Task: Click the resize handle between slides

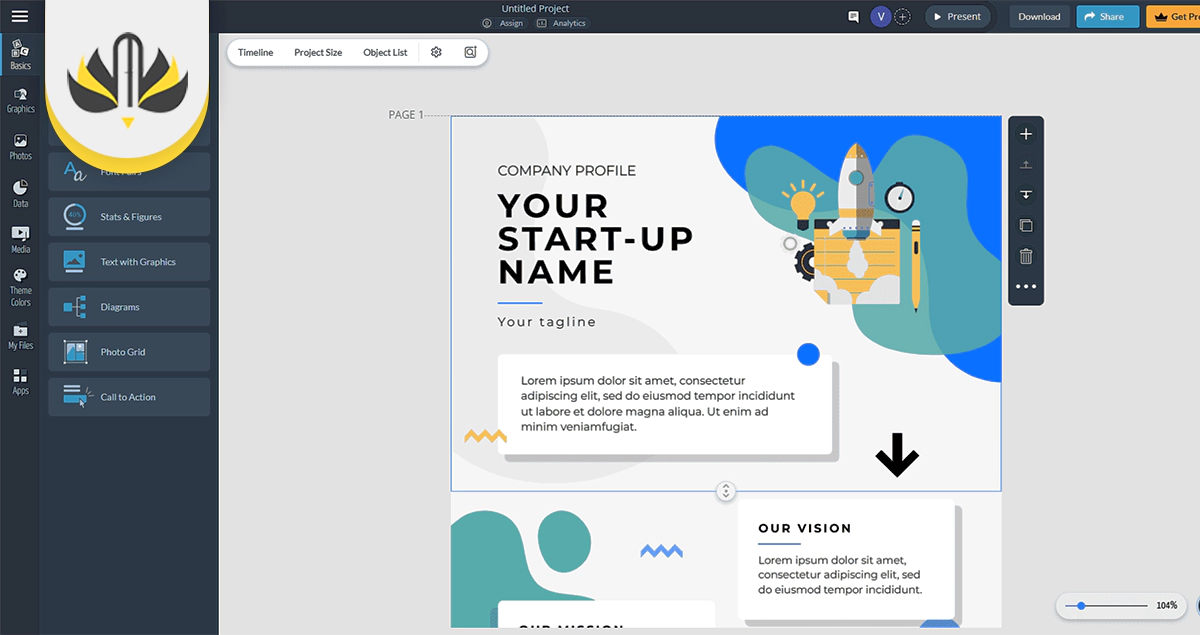Action: [726, 491]
